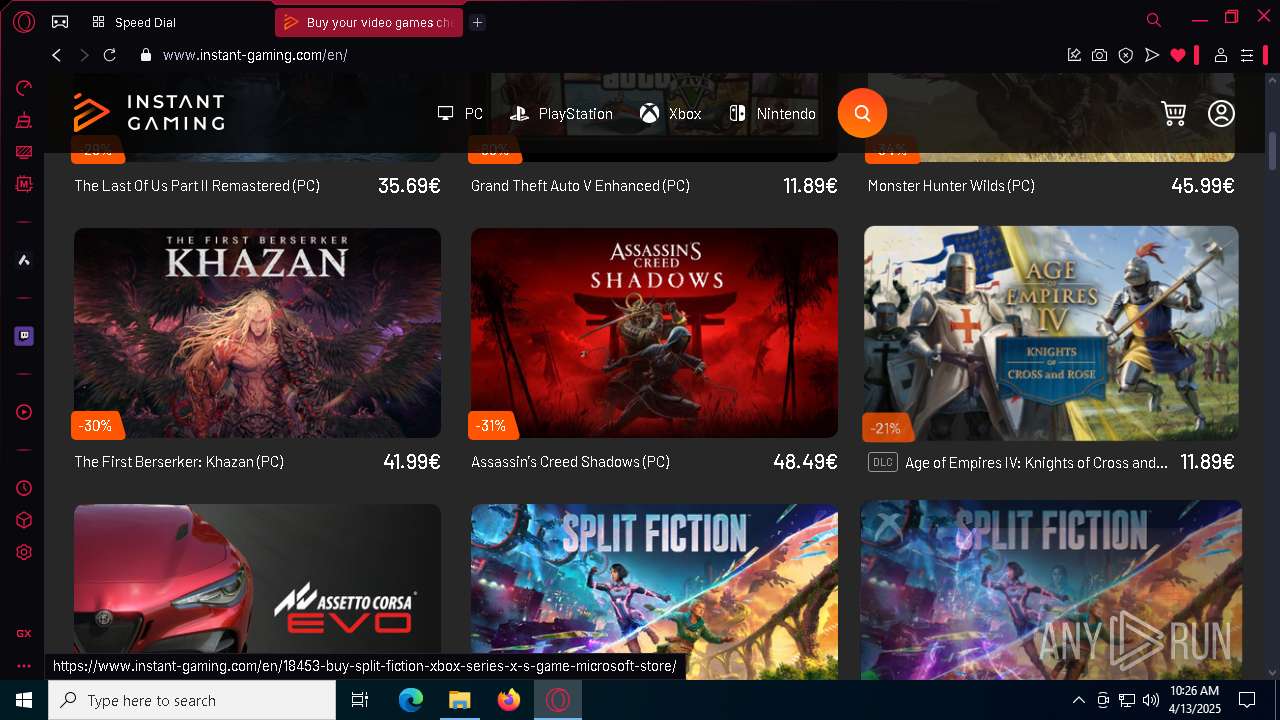Click the address bar URL
Viewport: 1280px width, 720px height.
[255, 55]
